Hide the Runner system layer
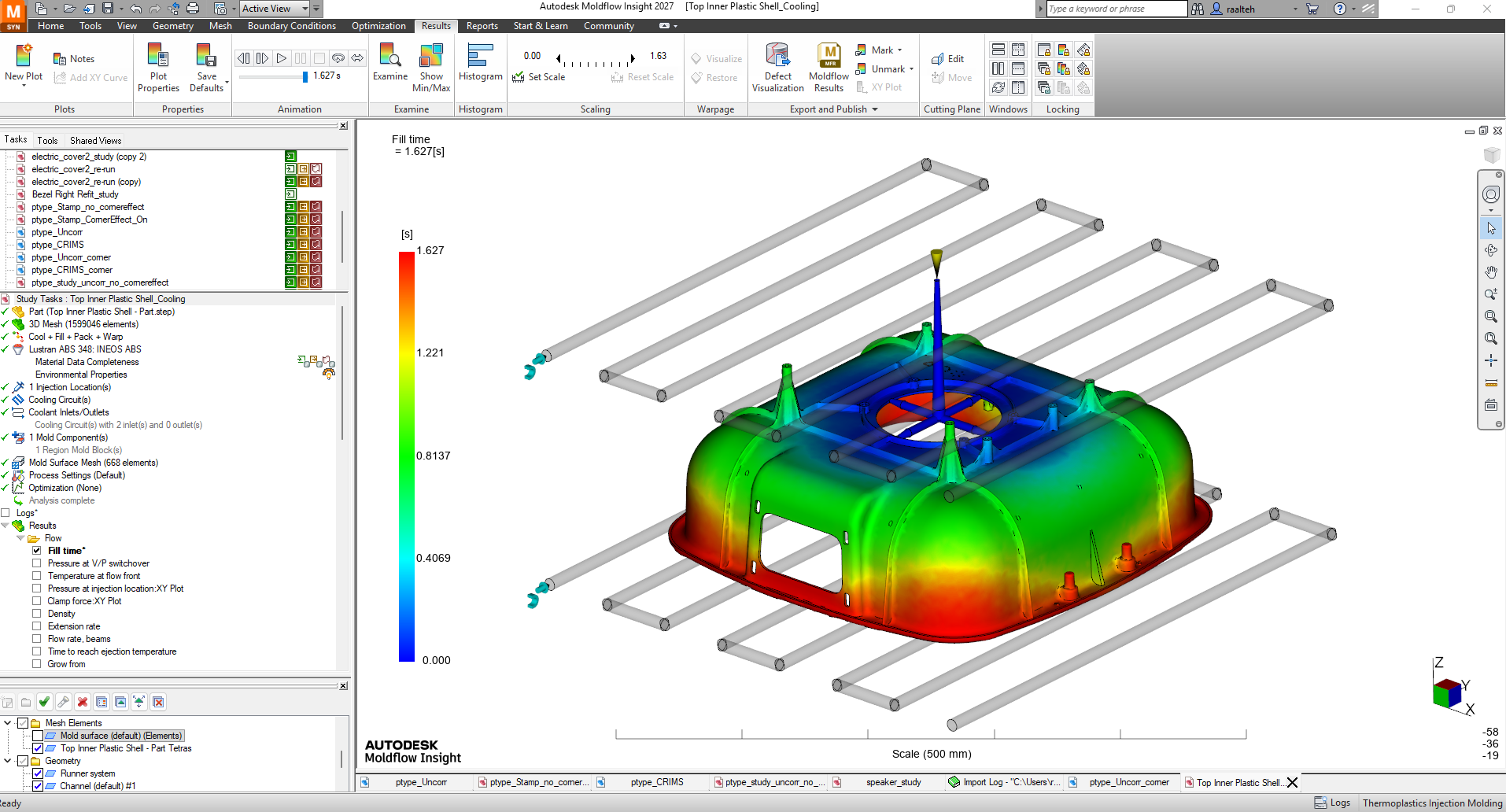The width and height of the screenshot is (1506, 812). point(38,773)
